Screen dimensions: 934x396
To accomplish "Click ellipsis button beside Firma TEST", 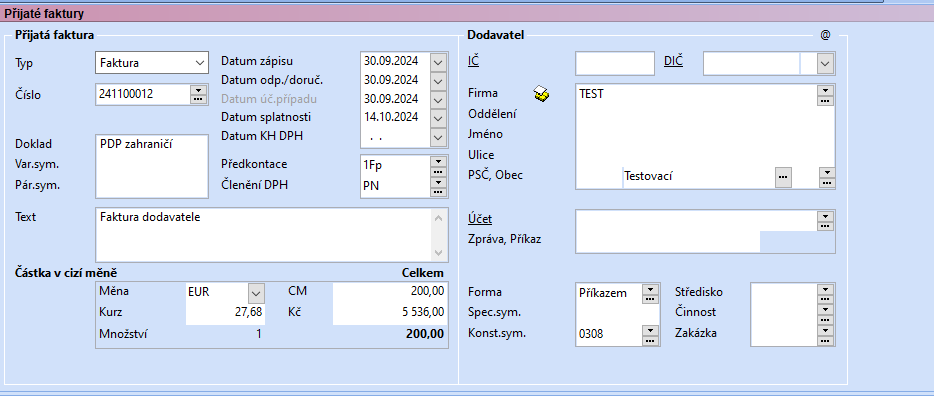I will [x=825, y=101].
